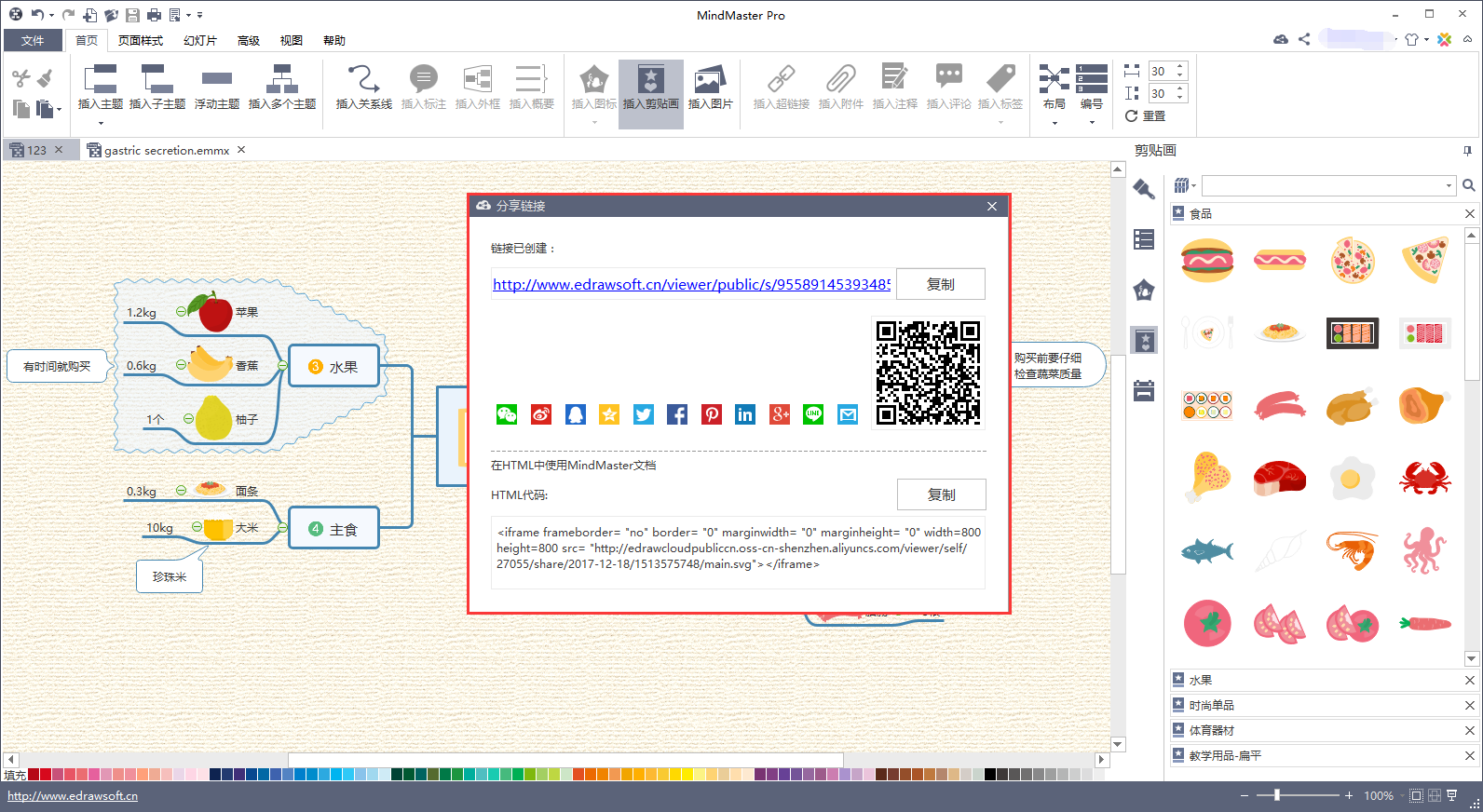
Task: Open the gastric secretion.emmx document tab
Action: (167, 150)
